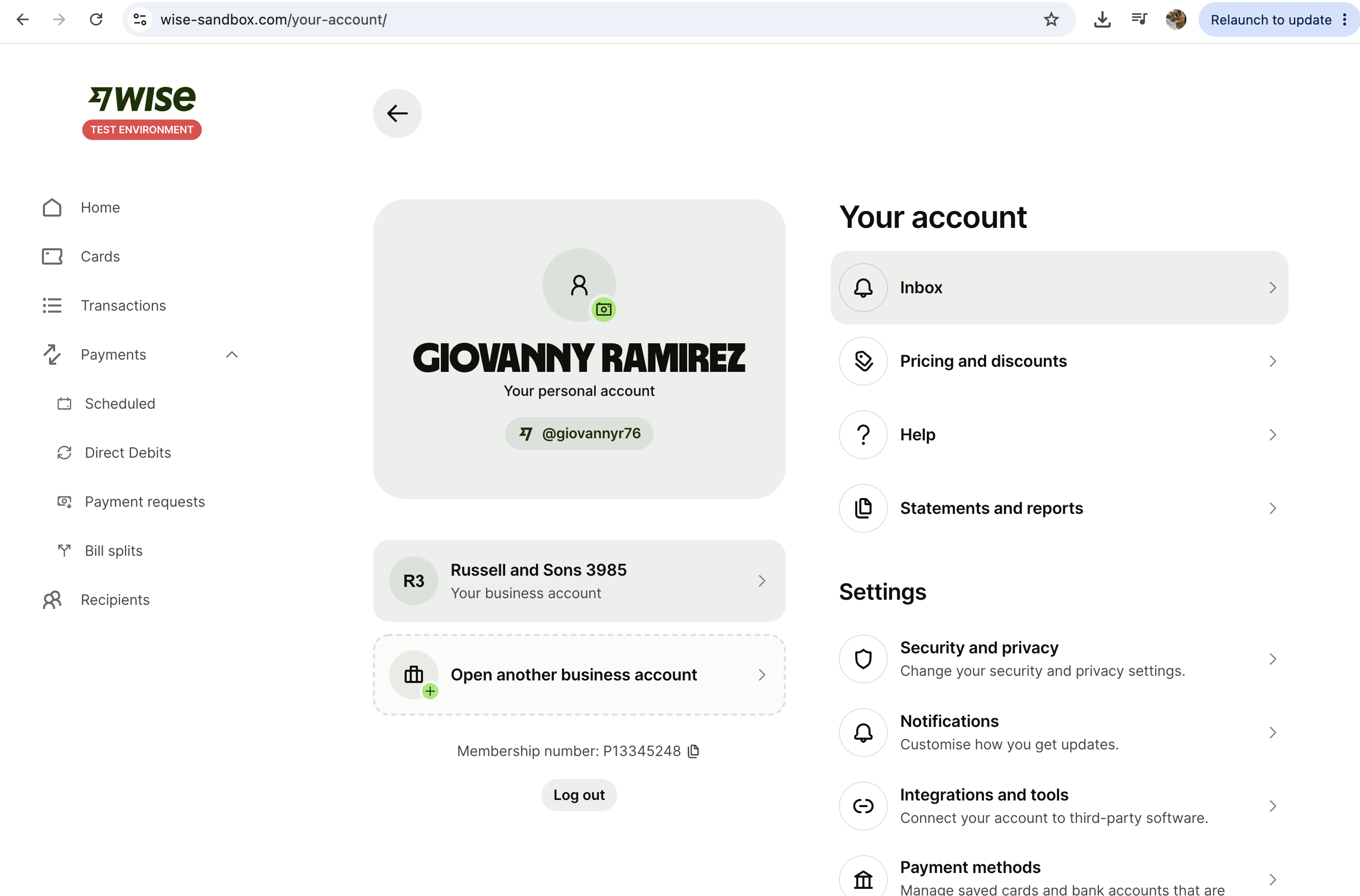Click the briefcase open business account icon
The width and height of the screenshot is (1360, 896).
[x=414, y=675]
